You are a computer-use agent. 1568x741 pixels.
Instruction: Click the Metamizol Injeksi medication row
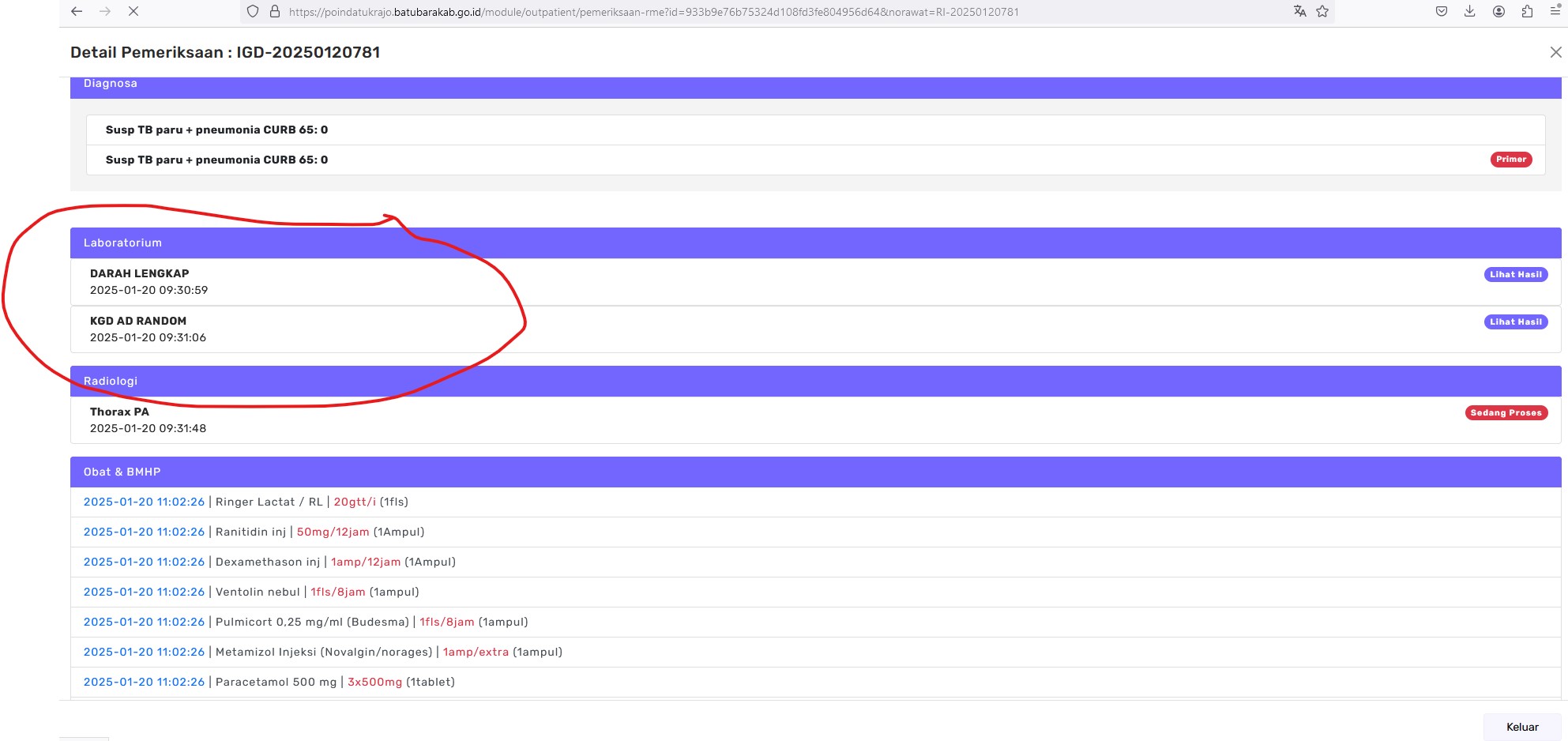[x=815, y=653]
